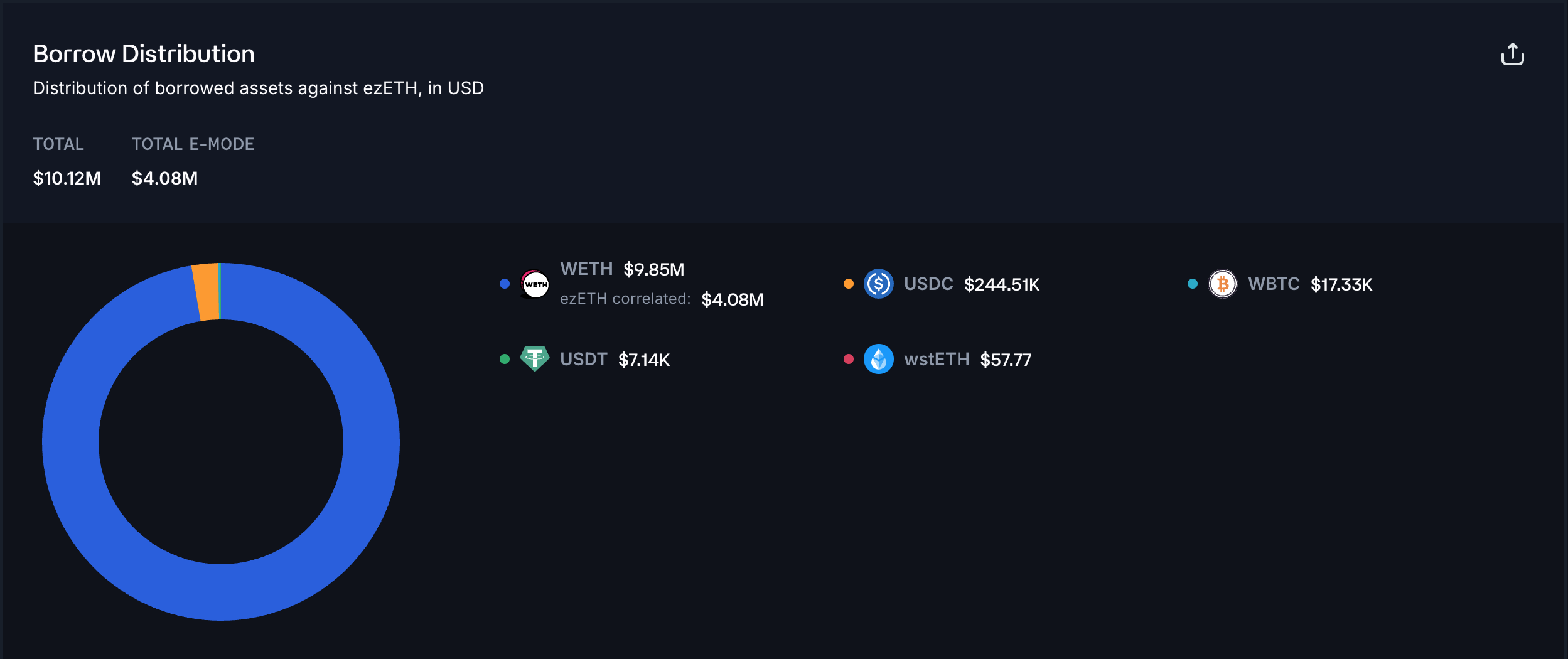This screenshot has width=1568, height=659.
Task: Click the share/export icon
Action: click(x=1512, y=55)
